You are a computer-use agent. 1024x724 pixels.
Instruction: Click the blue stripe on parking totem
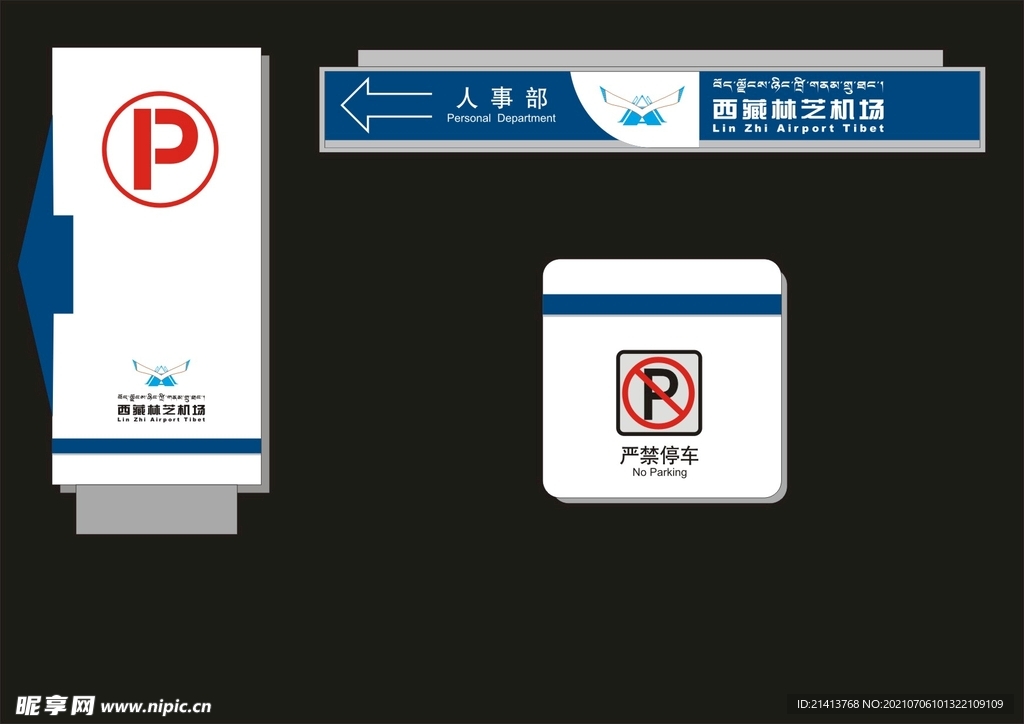click(x=157, y=447)
